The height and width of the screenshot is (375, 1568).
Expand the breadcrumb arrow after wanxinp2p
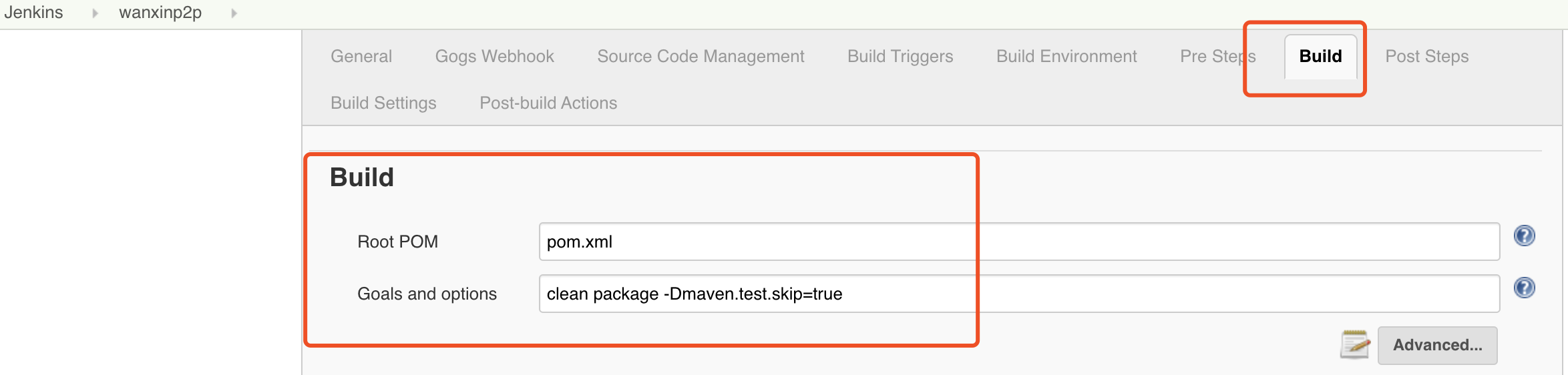pos(234,13)
